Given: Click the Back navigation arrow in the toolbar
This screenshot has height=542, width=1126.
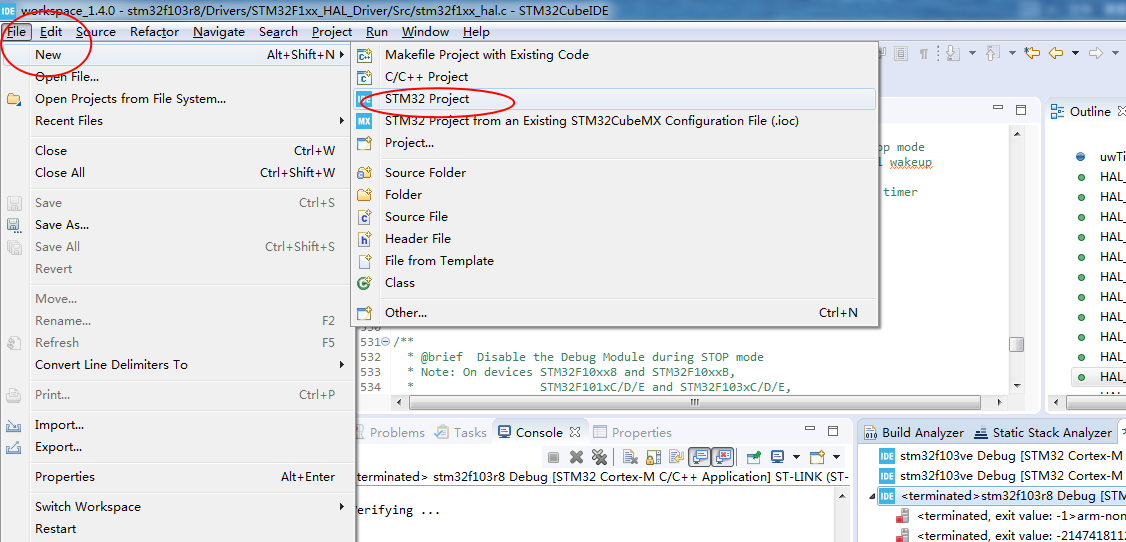Looking at the screenshot, I should pos(1056,53).
